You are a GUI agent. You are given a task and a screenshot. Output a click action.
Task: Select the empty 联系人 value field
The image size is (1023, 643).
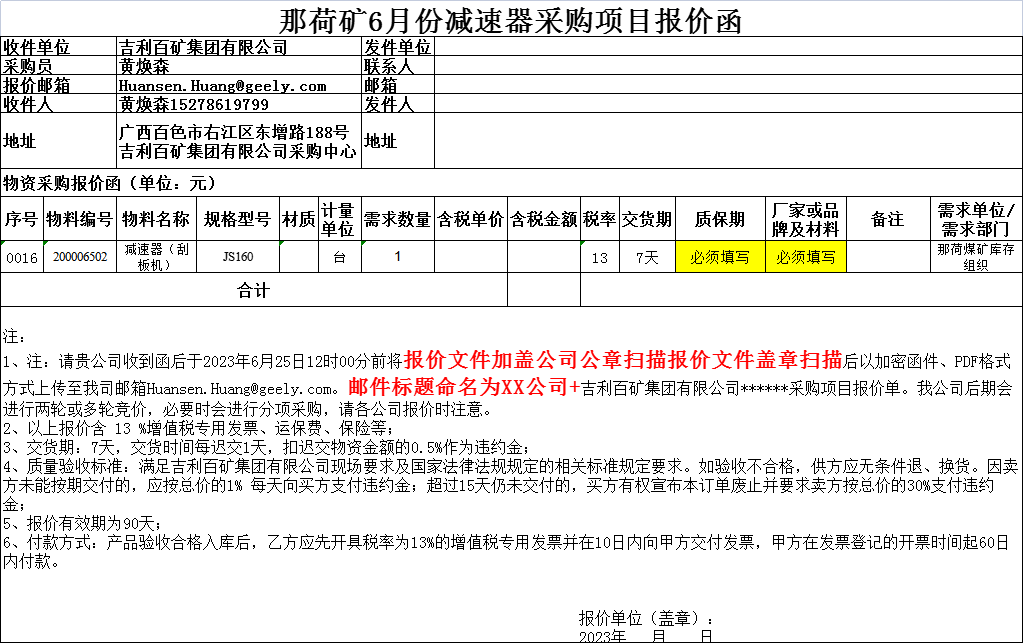pyautogui.click(x=728, y=66)
